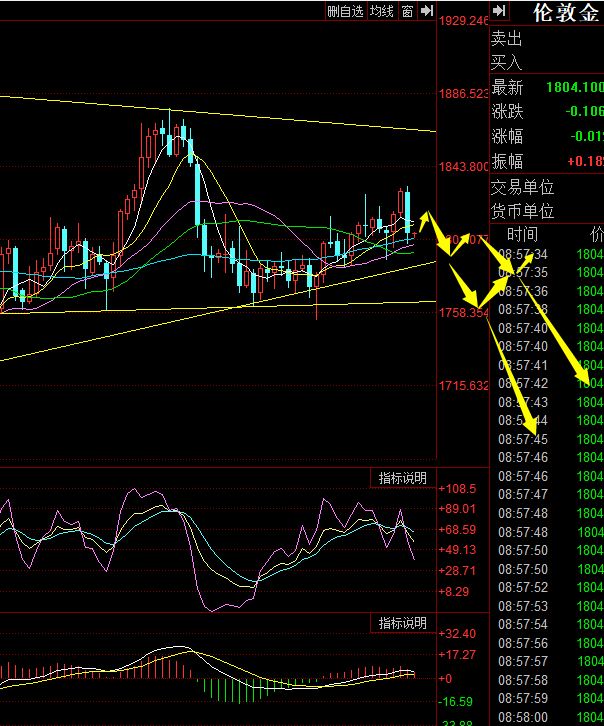Click the 1715.632 price axis label

463,386
